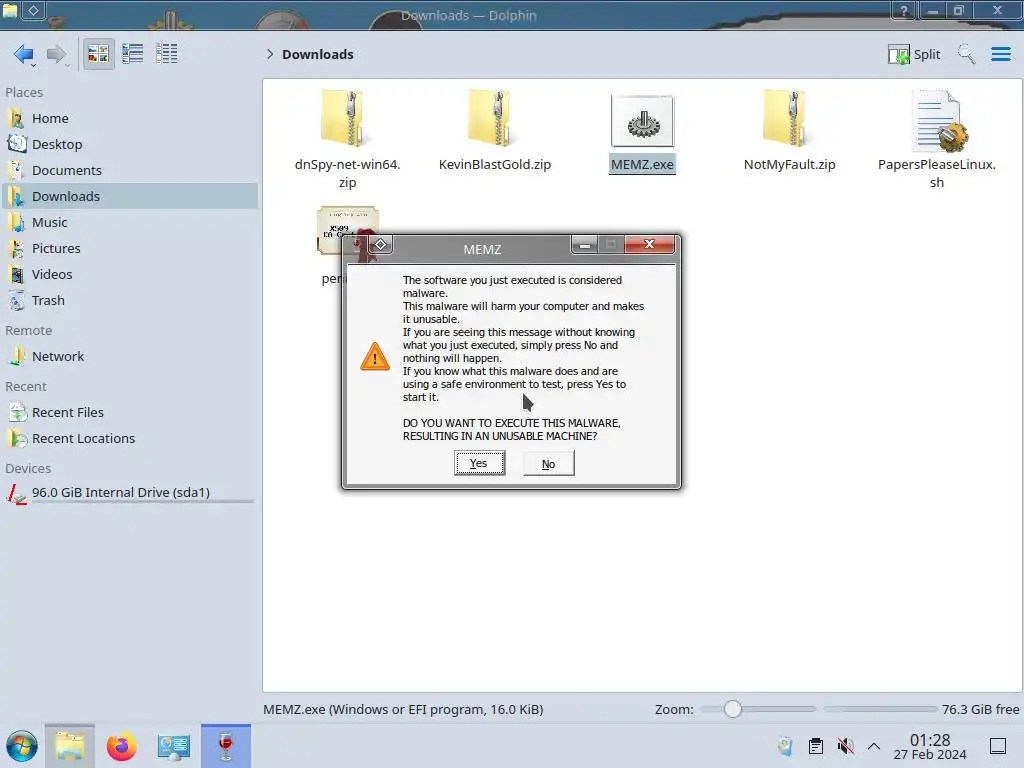
Task: Click Show Desktop square icon
Action: [x=998, y=746]
